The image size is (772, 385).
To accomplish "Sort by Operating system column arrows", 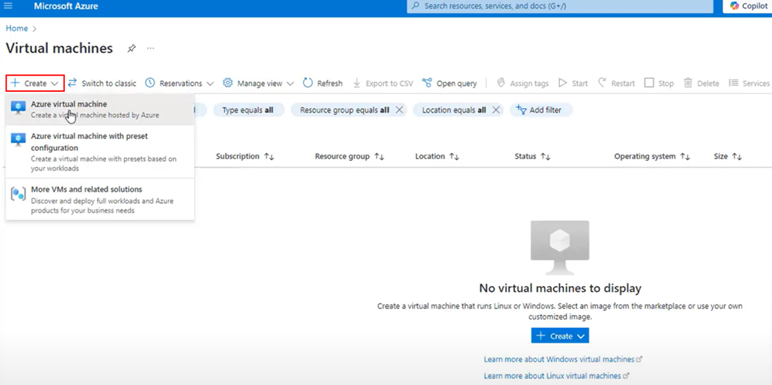I will click(x=685, y=157).
